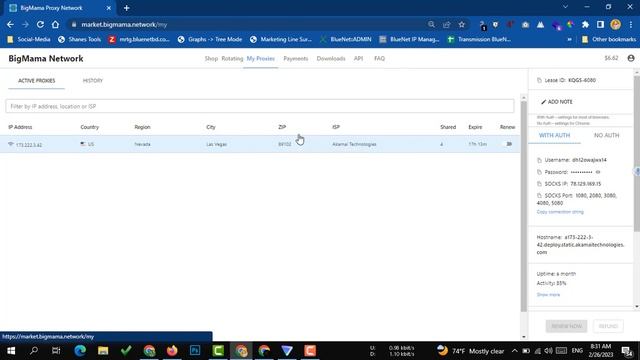Click the Akamai Technologies ISP cell
Screen dimensions: 640x360
pyautogui.click(x=354, y=144)
